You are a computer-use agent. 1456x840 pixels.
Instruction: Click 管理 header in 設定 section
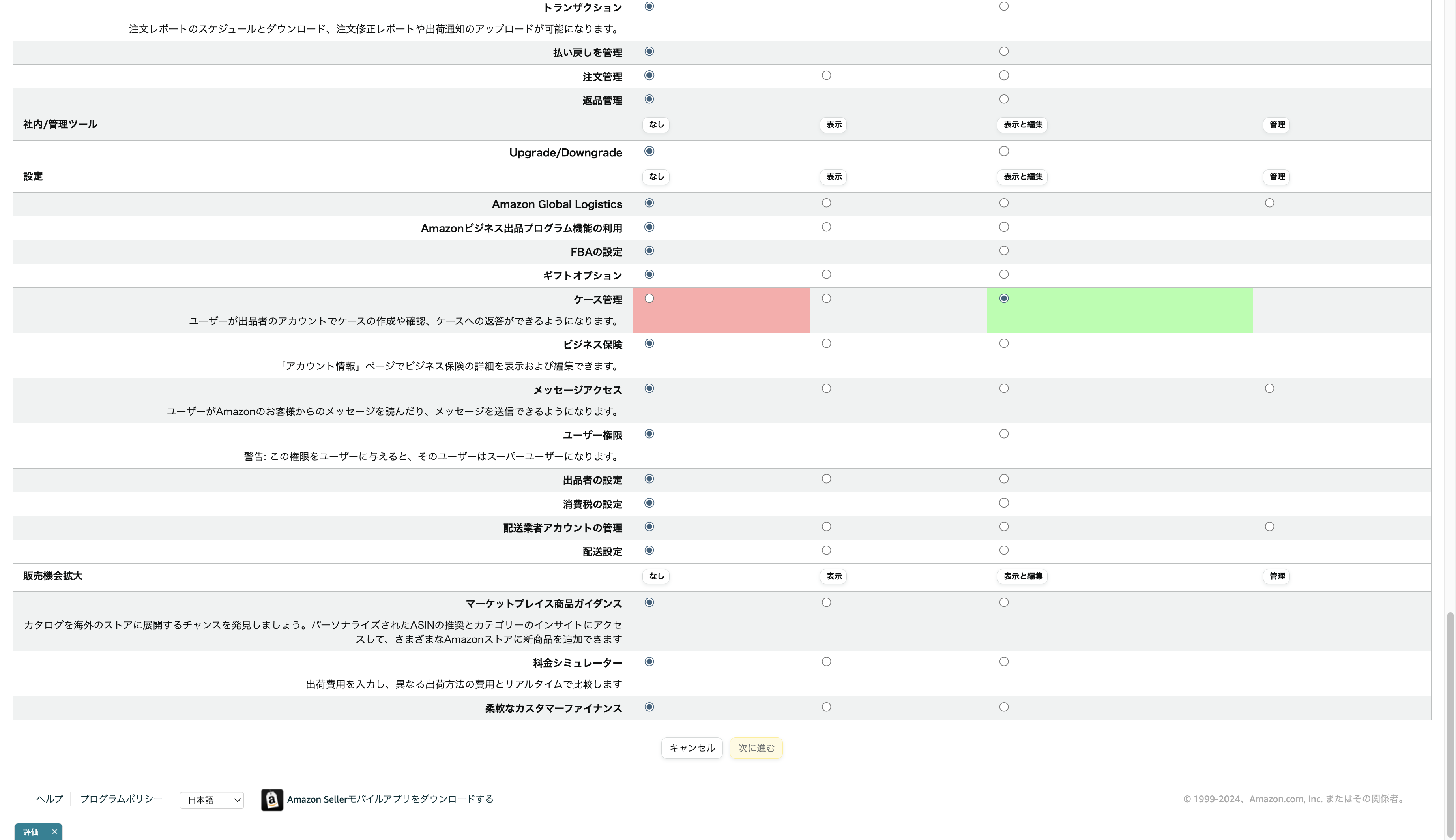click(1277, 176)
